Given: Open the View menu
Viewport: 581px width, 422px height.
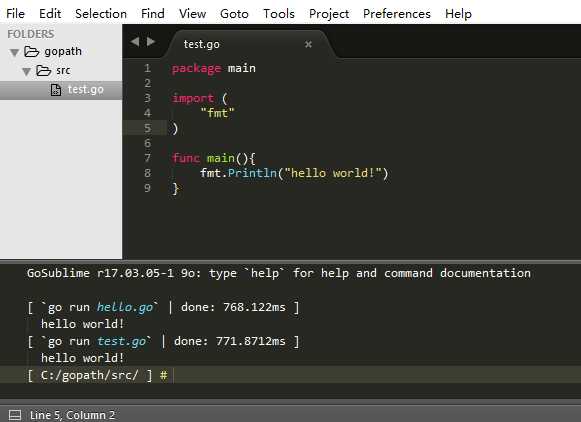Looking at the screenshot, I should coord(192,14).
